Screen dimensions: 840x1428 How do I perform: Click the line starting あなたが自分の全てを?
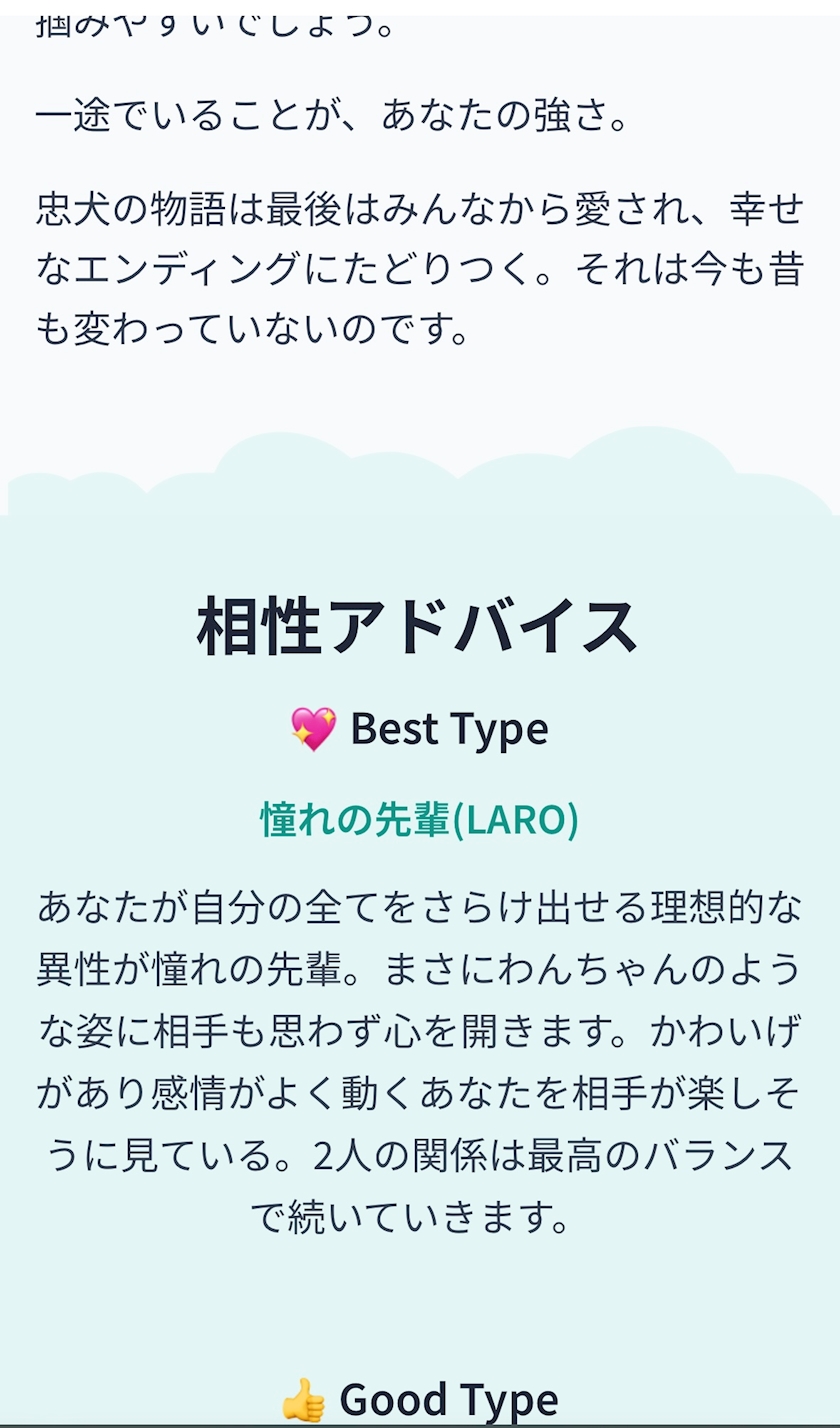419,909
